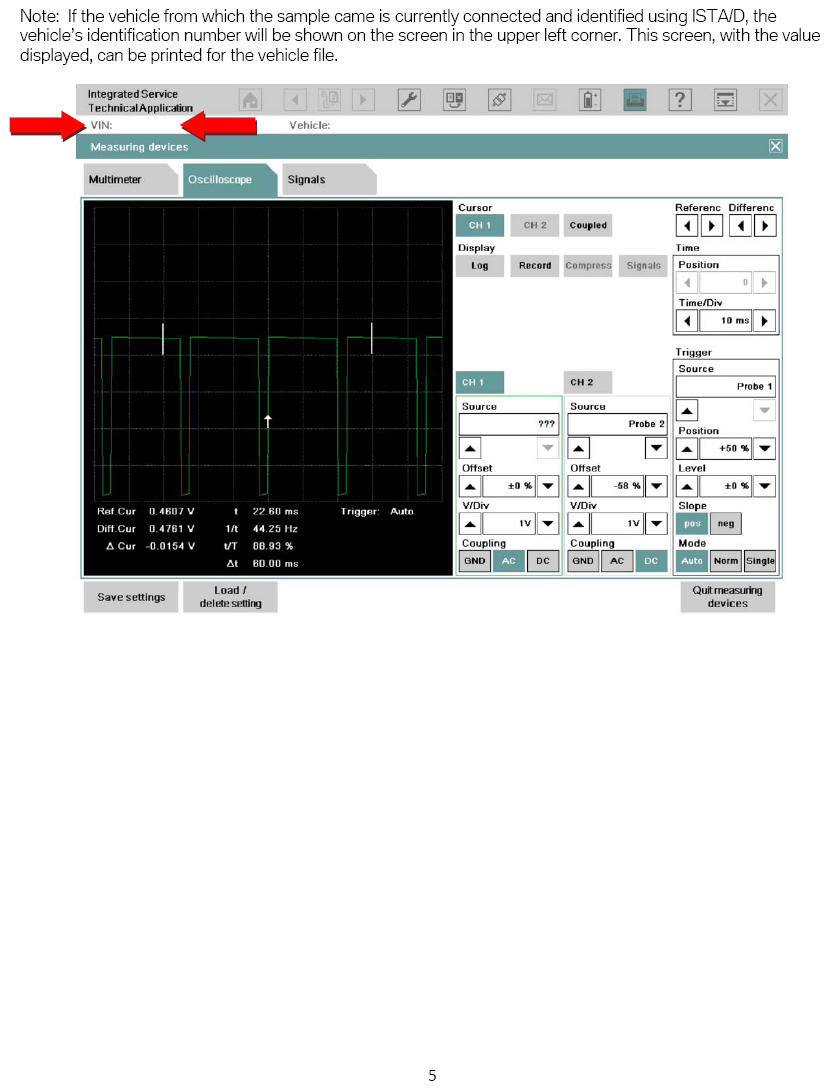Toggle the Compress display button
This screenshot has height=1090, width=829.
pyautogui.click(x=588, y=266)
